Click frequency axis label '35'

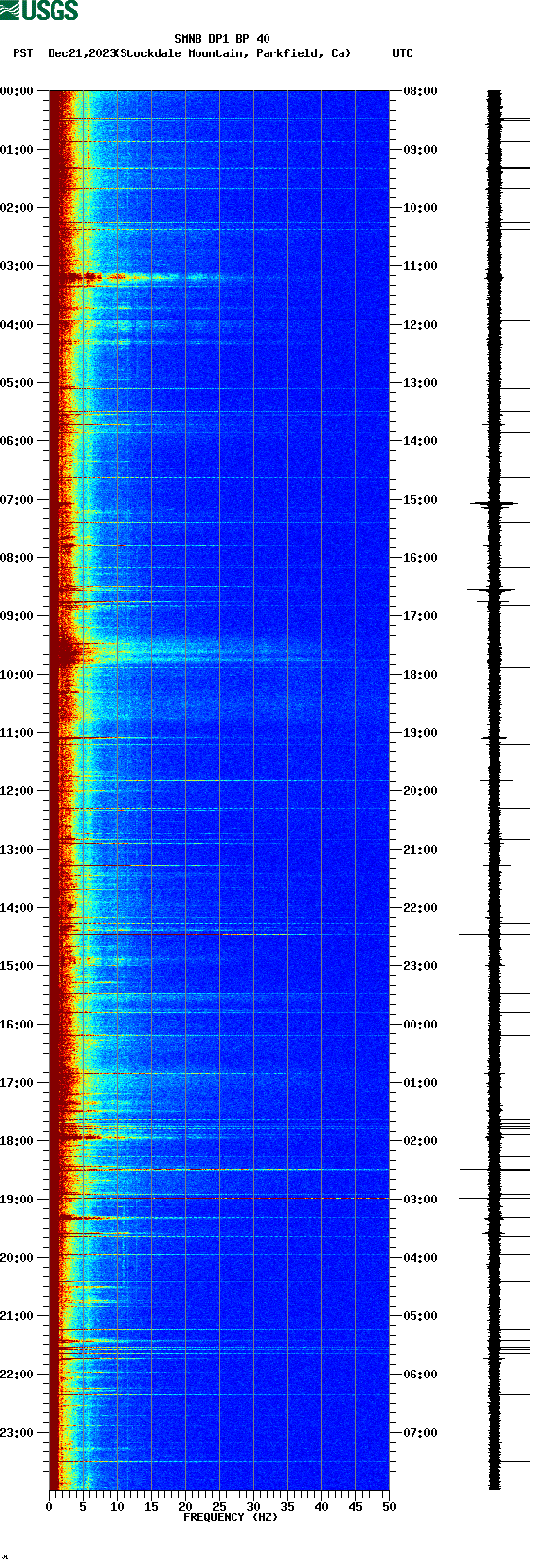(x=287, y=1507)
